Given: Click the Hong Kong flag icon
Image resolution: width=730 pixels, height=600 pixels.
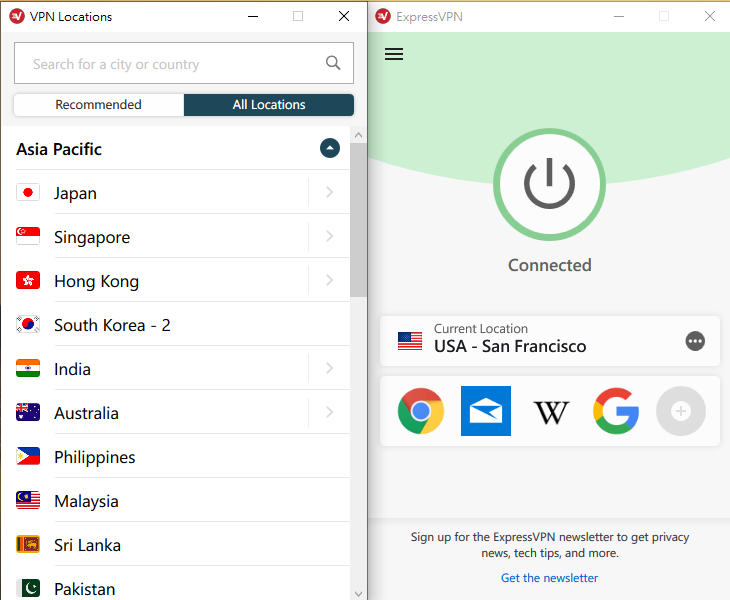Looking at the screenshot, I should 28,280.
